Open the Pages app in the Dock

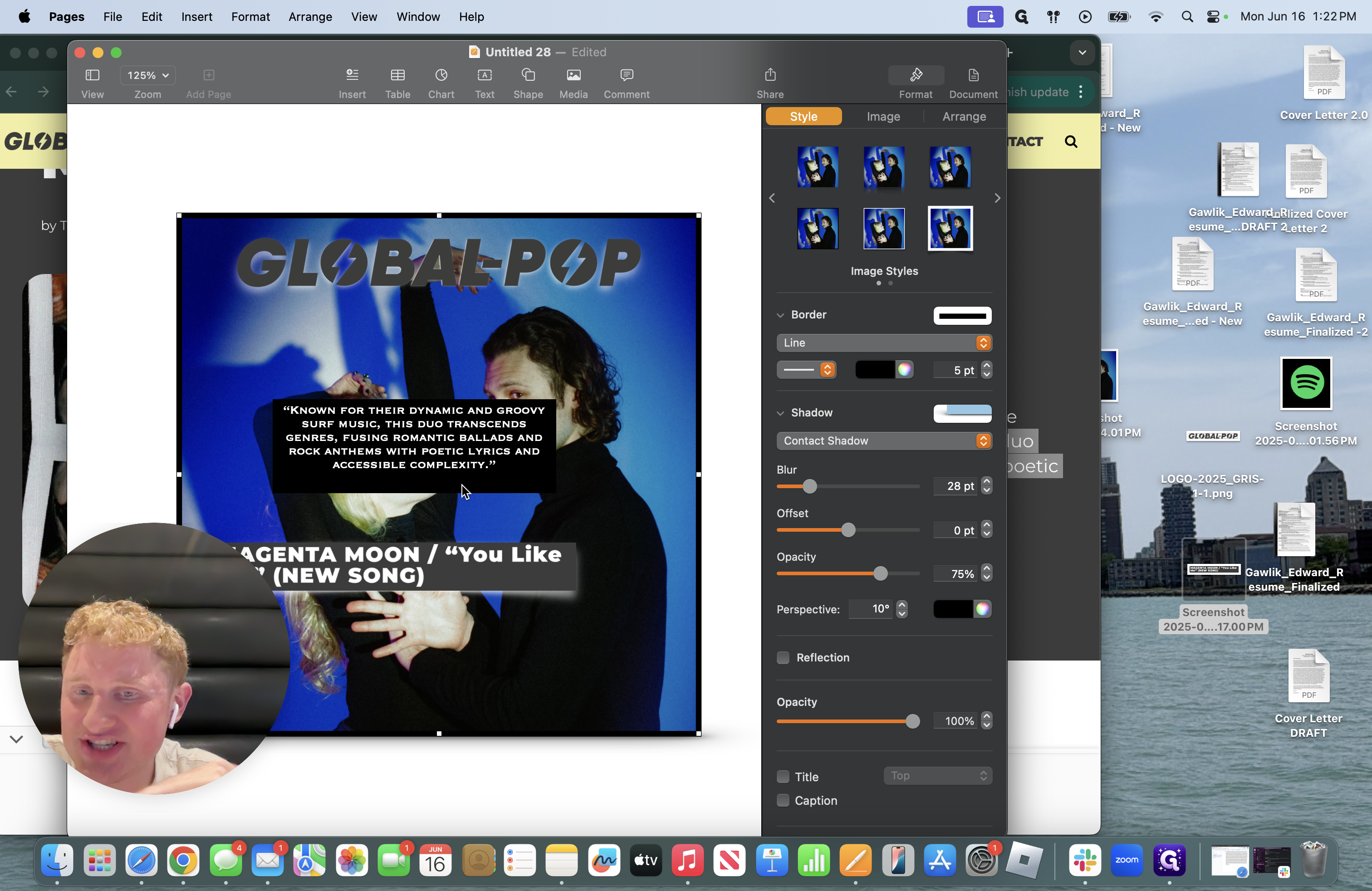[x=856, y=861]
